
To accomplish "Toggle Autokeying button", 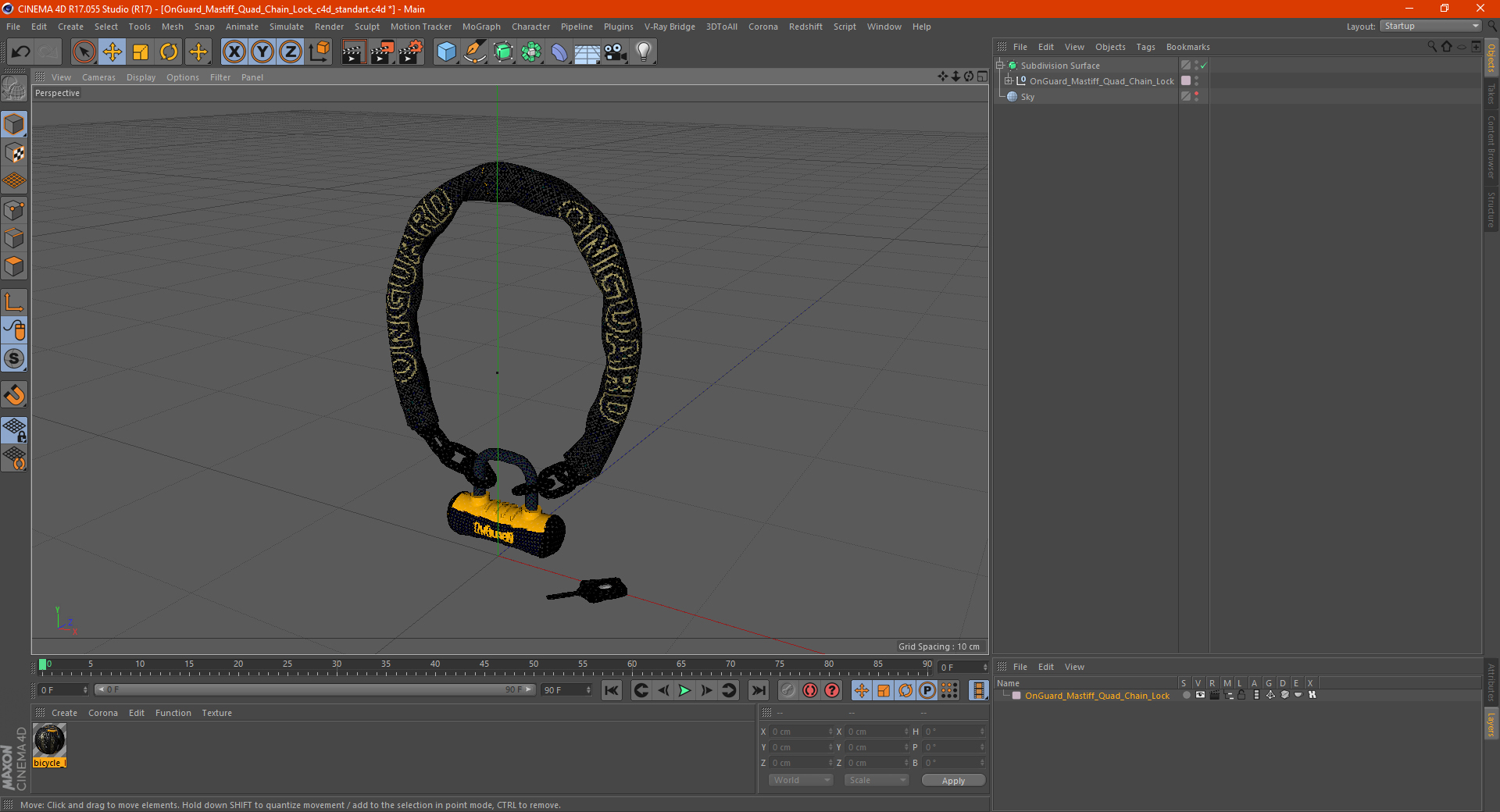I will [x=810, y=690].
